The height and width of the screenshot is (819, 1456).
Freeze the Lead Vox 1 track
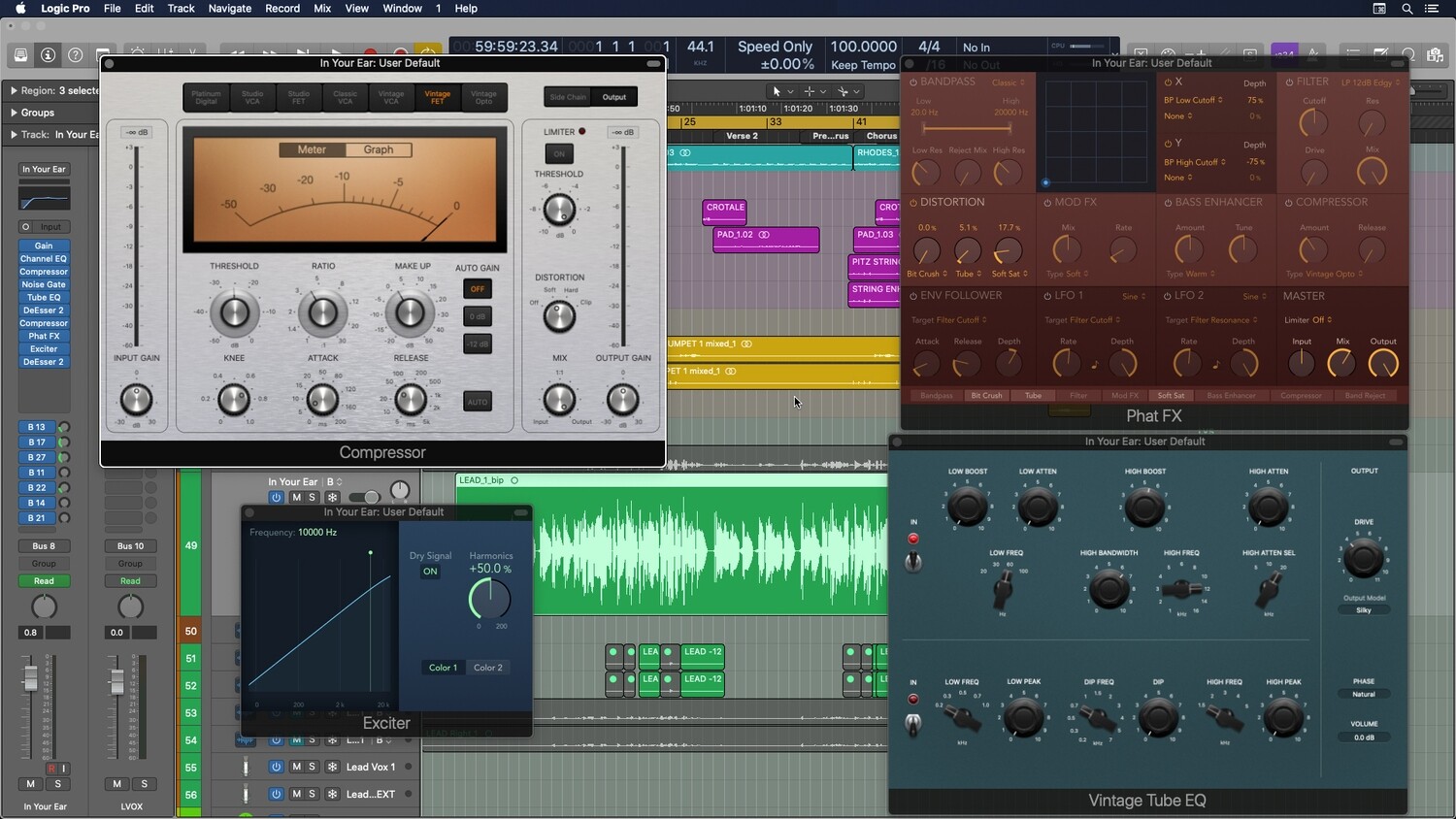[332, 767]
